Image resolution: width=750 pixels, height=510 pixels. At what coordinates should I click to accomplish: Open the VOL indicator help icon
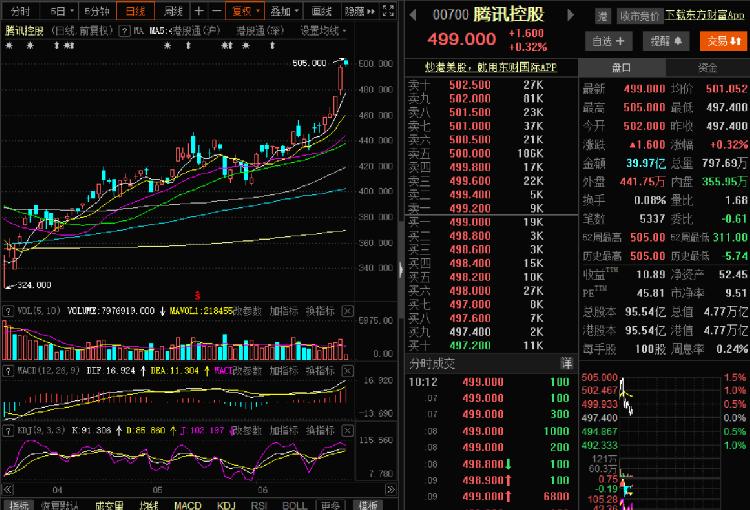(x=8, y=311)
